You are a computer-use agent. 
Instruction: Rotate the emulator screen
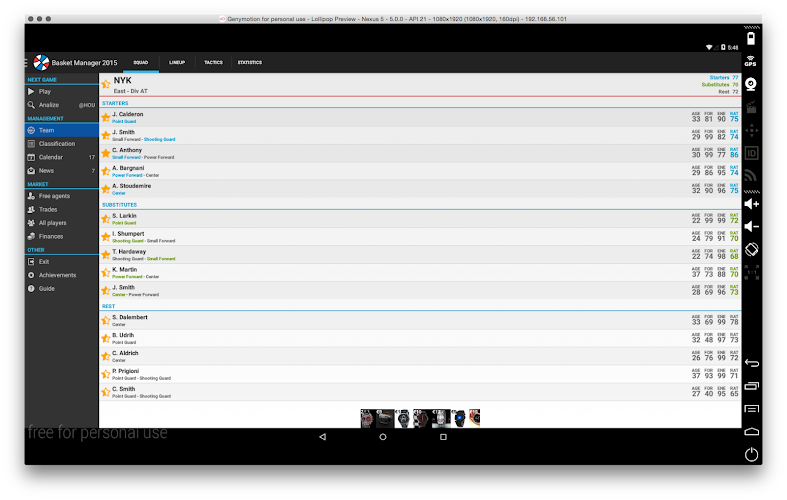751,249
